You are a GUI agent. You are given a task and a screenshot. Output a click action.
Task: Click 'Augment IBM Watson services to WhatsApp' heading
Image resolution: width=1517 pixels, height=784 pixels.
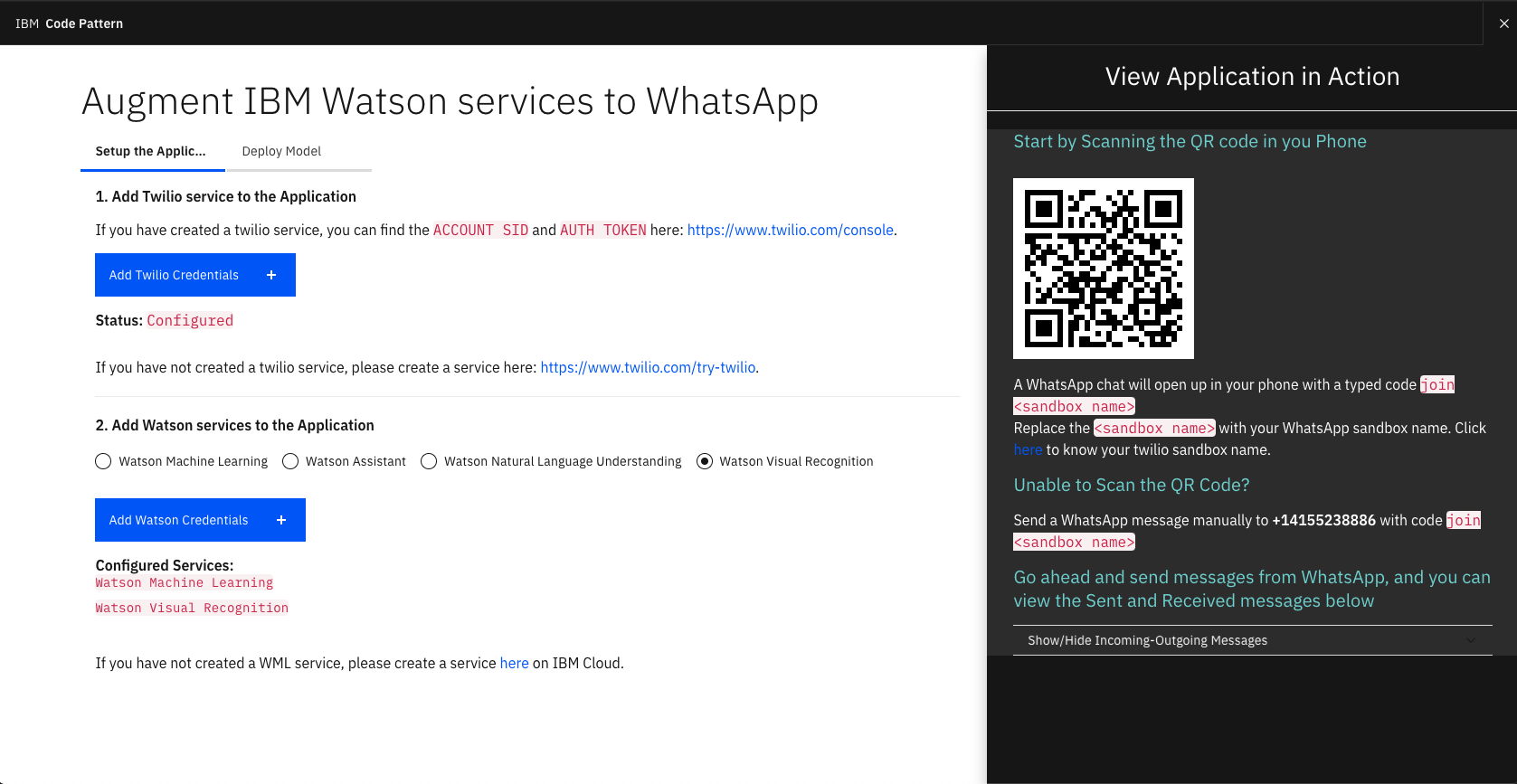[450, 101]
